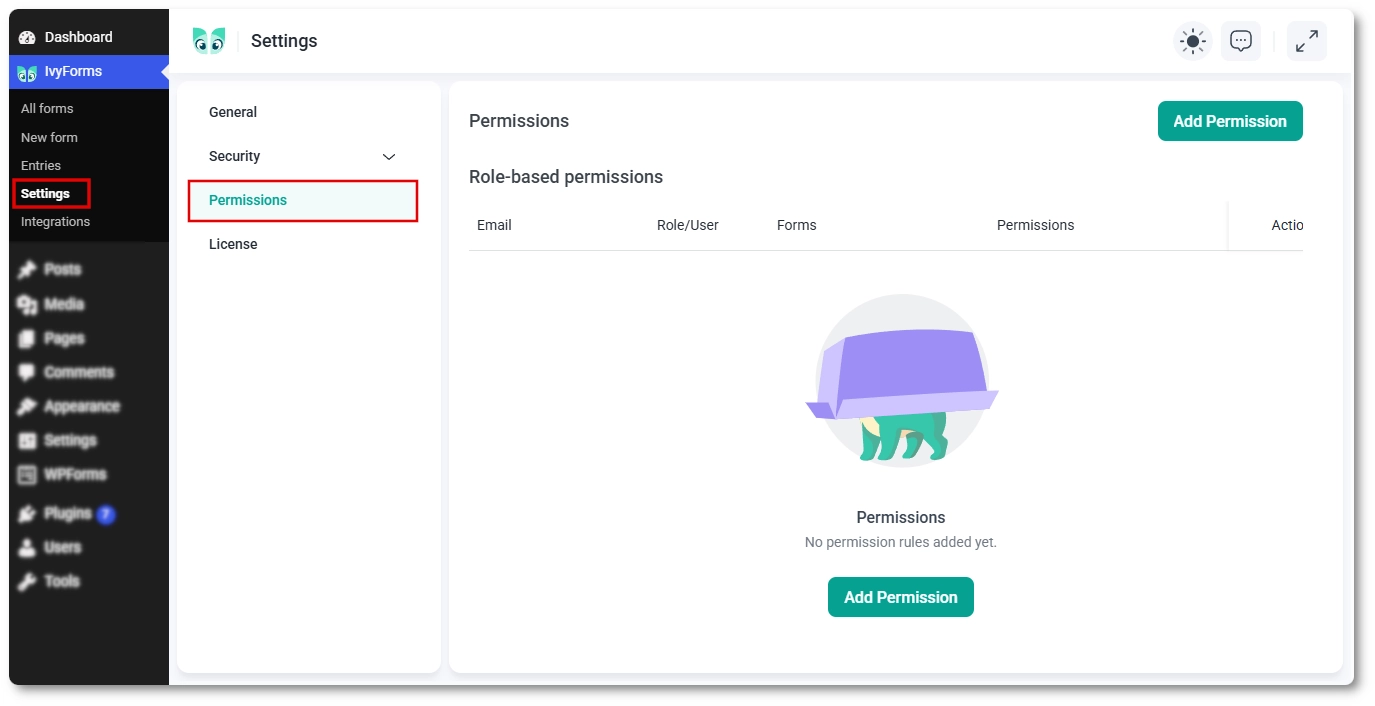Click the WordPress Settings icon

(28, 440)
